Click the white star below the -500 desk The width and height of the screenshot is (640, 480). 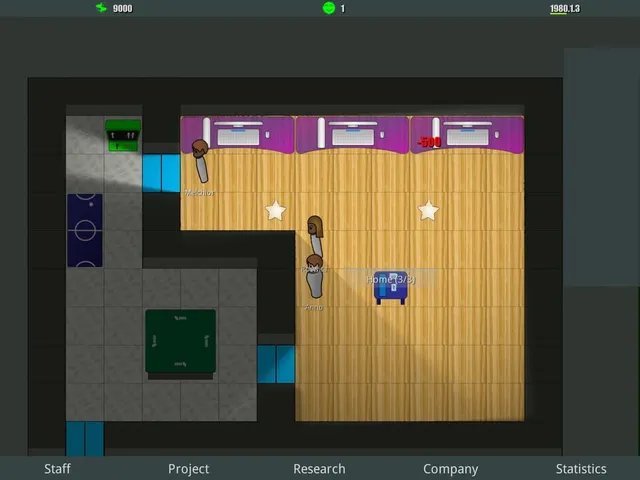428,211
